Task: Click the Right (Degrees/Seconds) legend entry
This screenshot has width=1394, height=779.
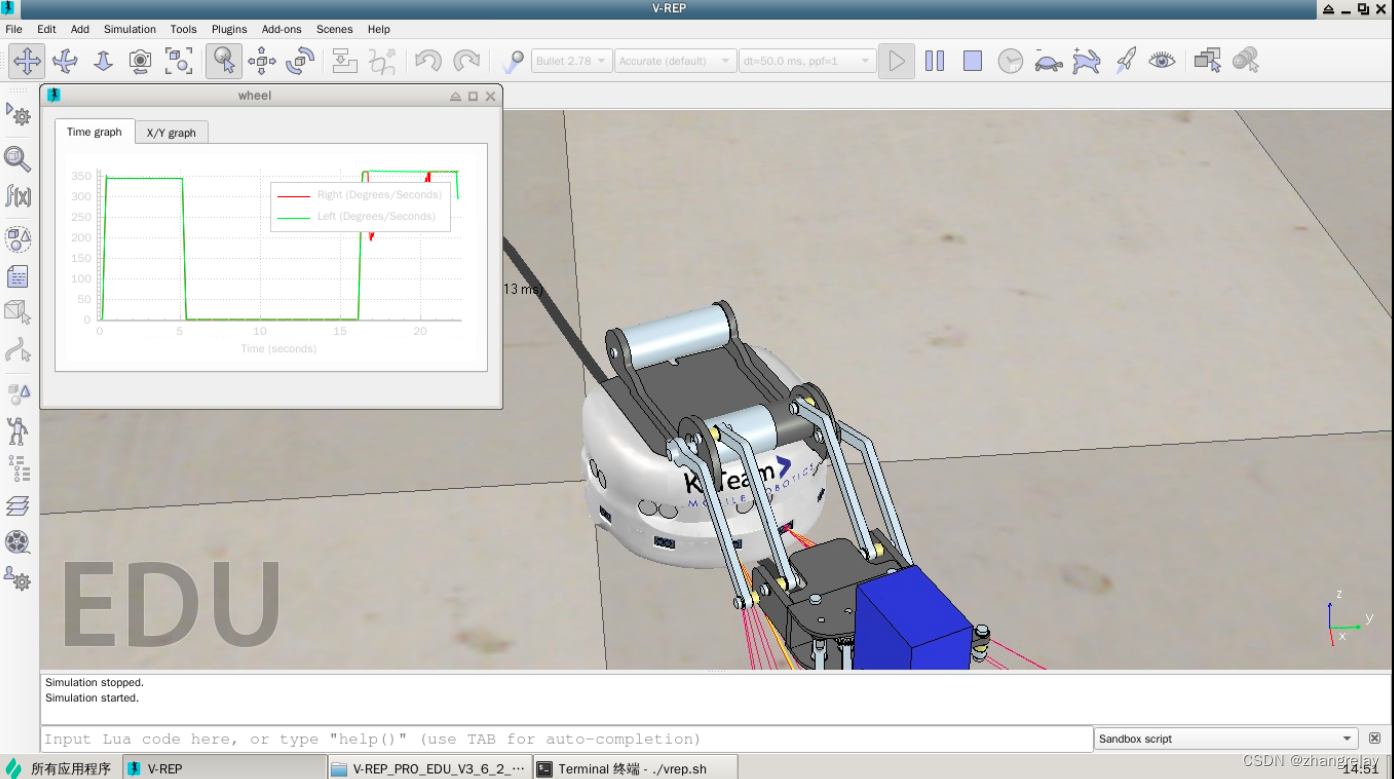Action: point(360,195)
